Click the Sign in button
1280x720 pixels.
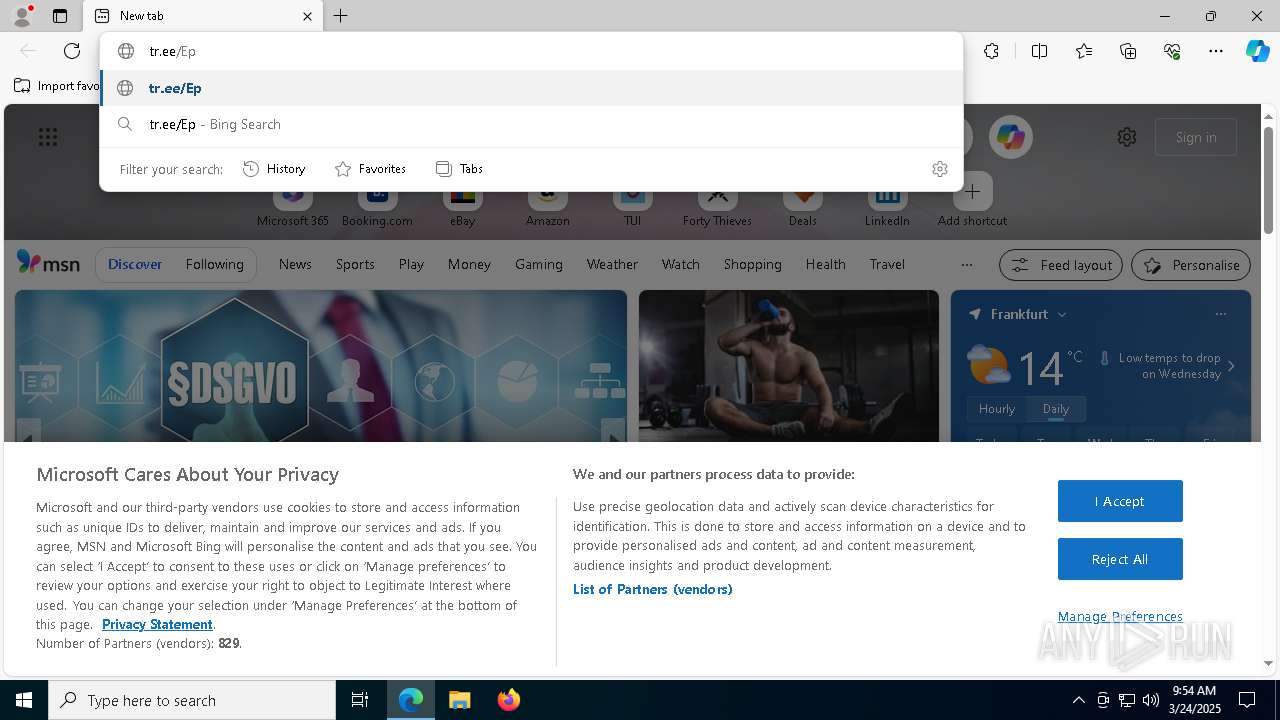[x=1196, y=137]
